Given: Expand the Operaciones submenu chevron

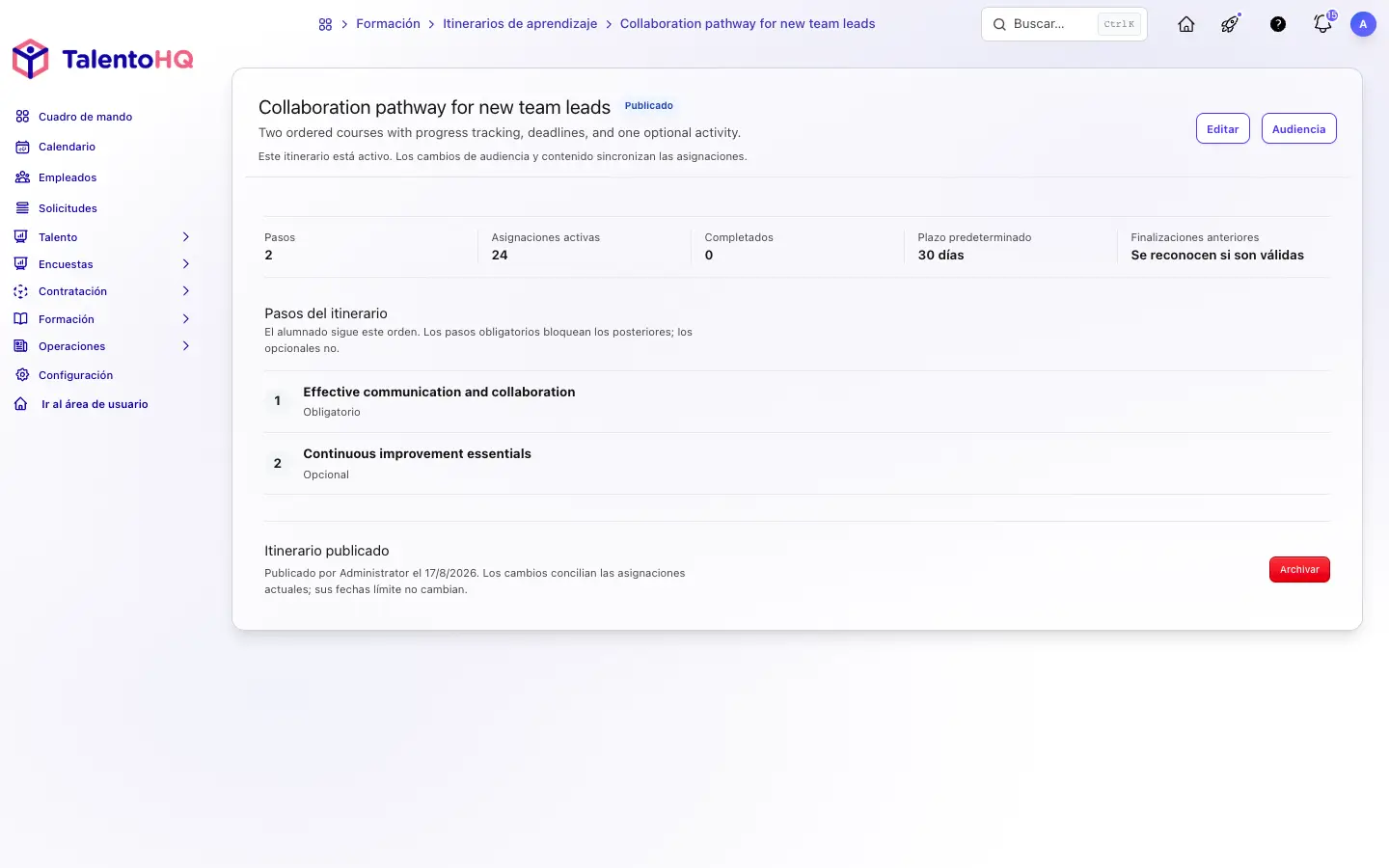Looking at the screenshot, I should (x=186, y=346).
